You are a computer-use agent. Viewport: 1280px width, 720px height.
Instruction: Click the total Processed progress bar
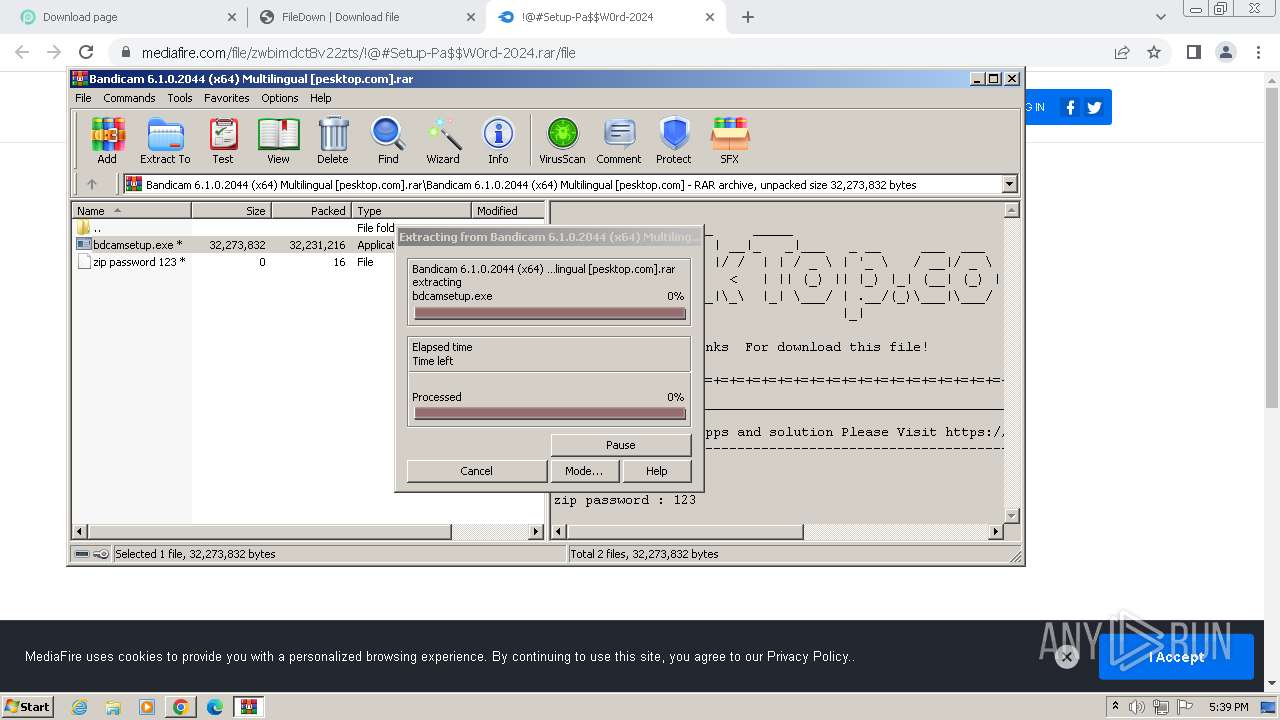[x=550, y=414]
